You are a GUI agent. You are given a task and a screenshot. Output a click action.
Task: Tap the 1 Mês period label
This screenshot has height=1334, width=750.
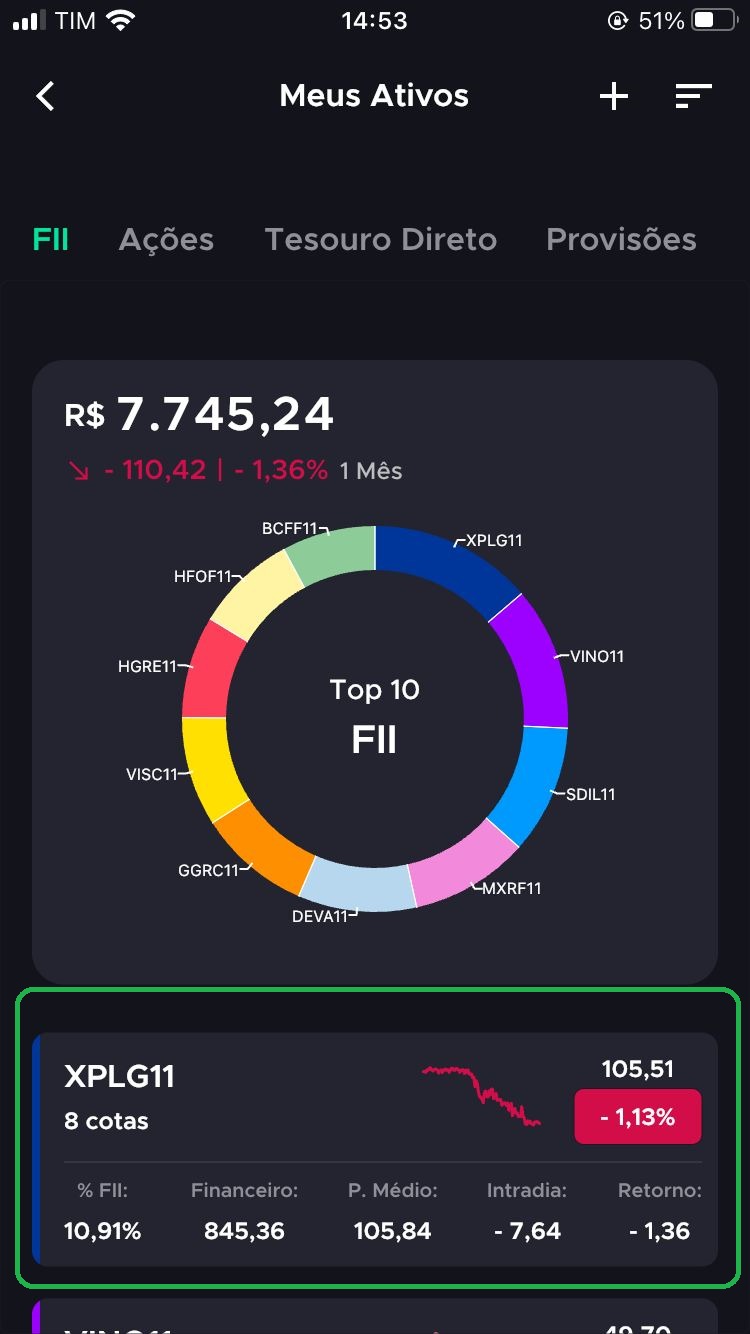coord(371,471)
